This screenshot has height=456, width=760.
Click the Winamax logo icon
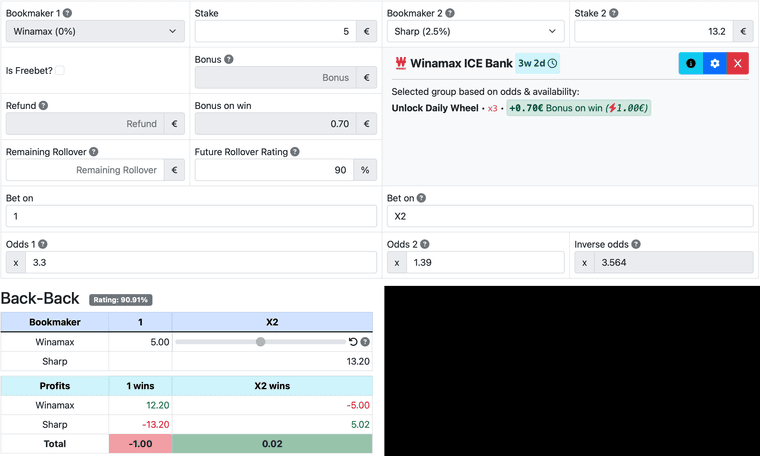(401, 63)
